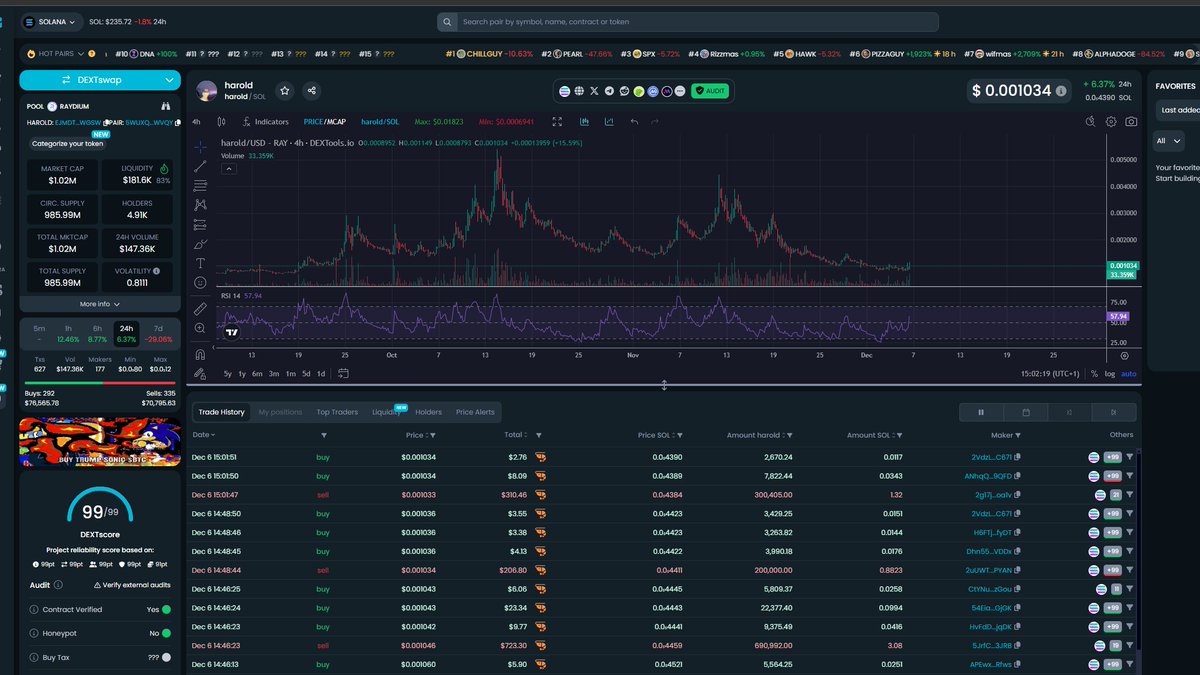This screenshot has width=1200, height=675.
Task: Expand More info in pool panel
Action: (x=100, y=304)
